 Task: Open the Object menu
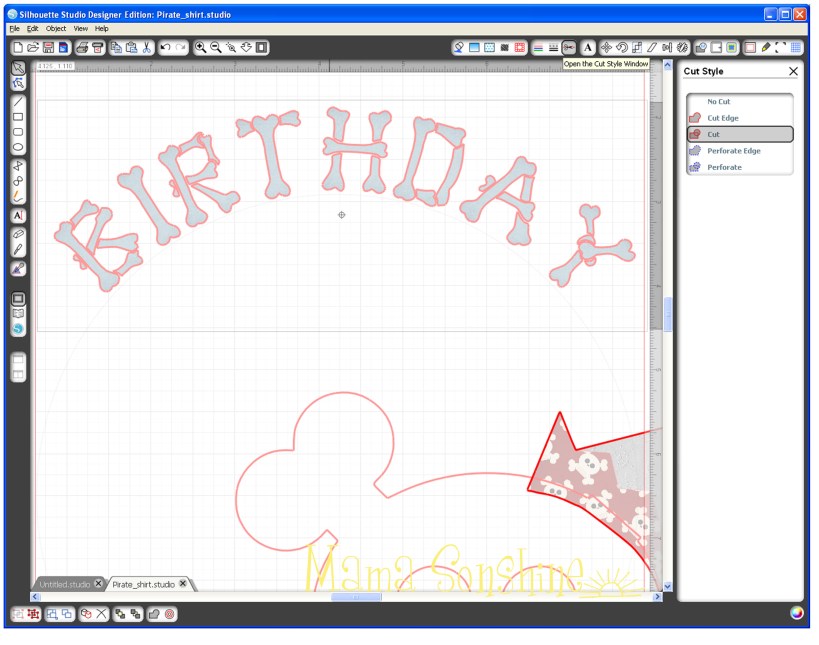click(56, 28)
